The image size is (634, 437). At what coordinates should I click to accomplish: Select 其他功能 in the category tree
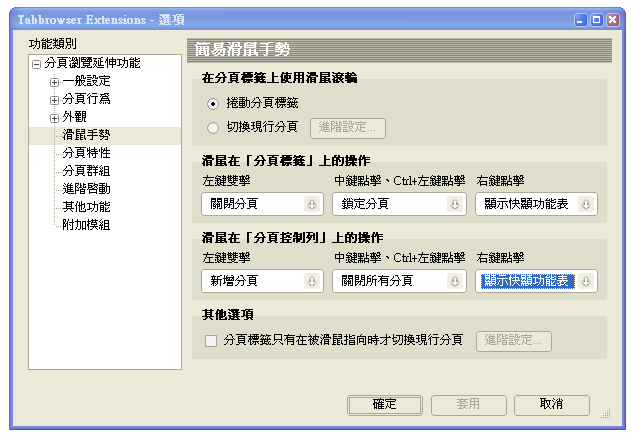(x=86, y=207)
